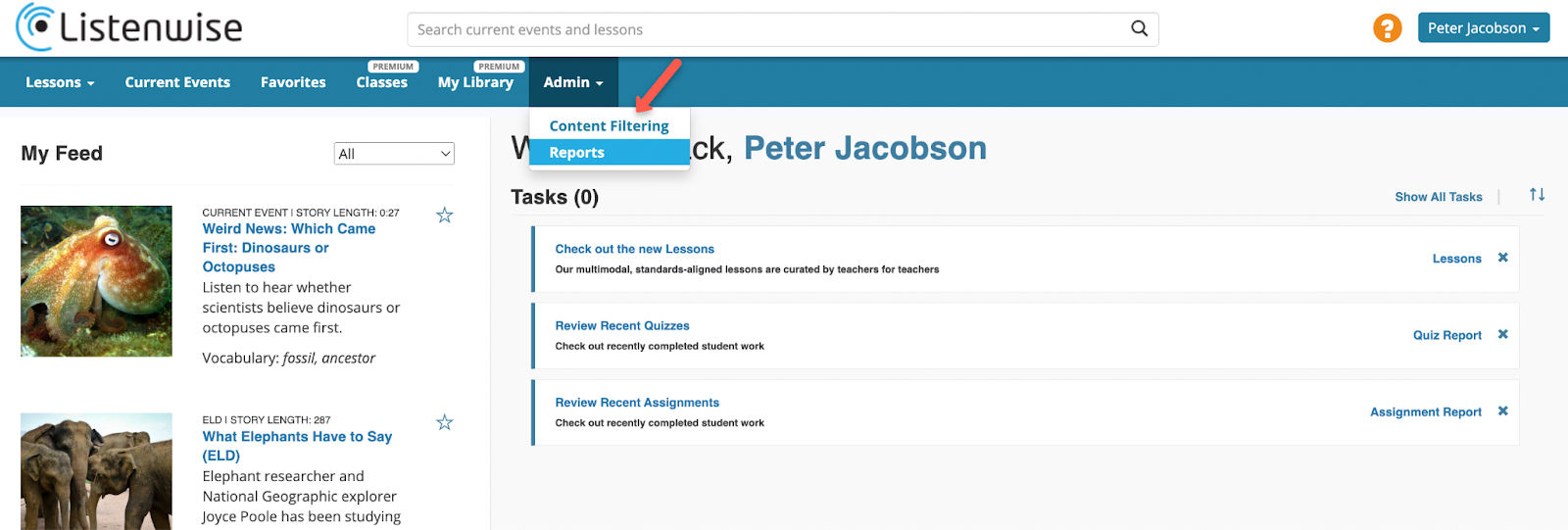The height and width of the screenshot is (530, 1568).
Task: Open the Classes premium tab
Action: (381, 82)
